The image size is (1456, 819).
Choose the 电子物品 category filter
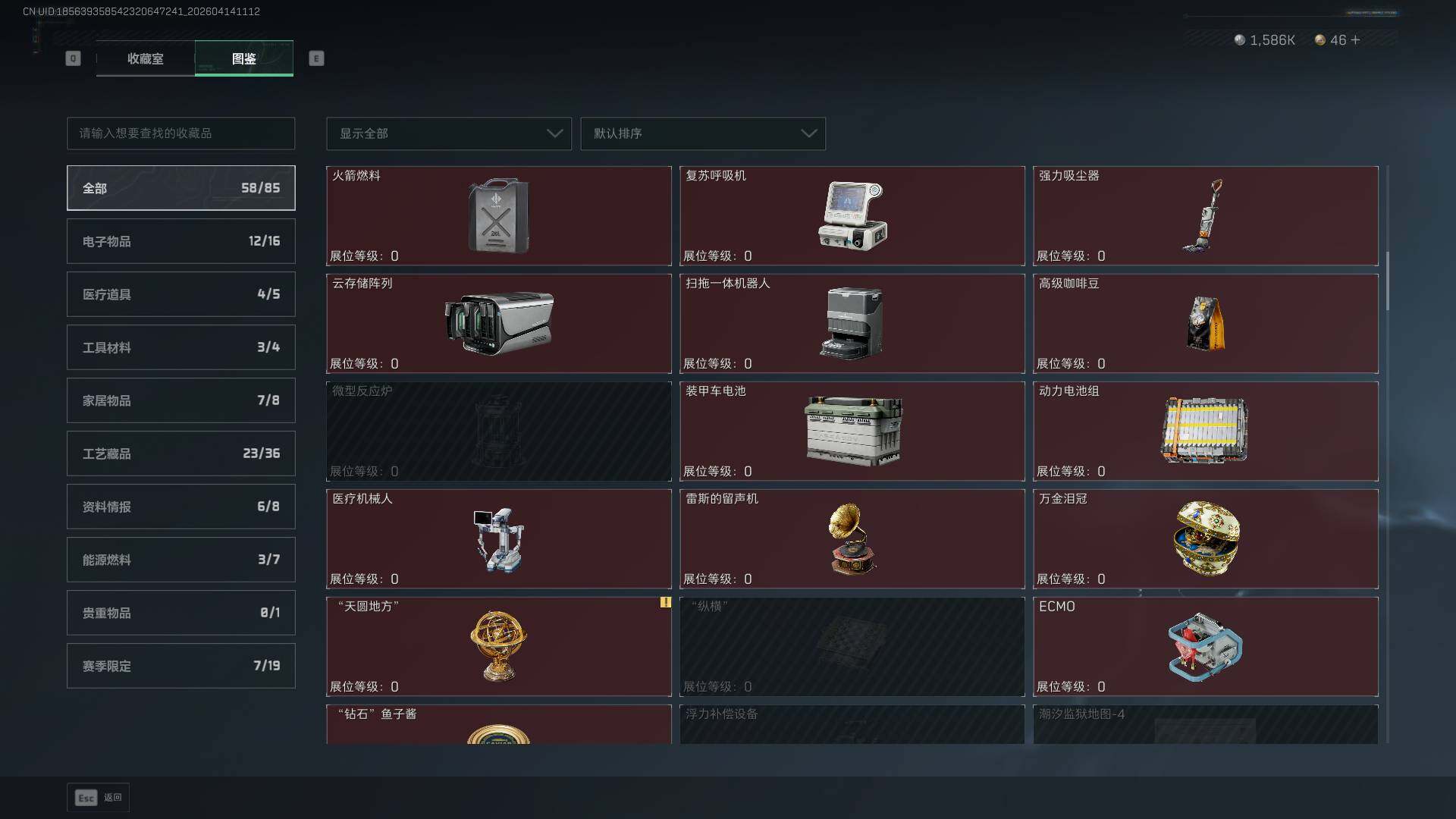pos(181,241)
